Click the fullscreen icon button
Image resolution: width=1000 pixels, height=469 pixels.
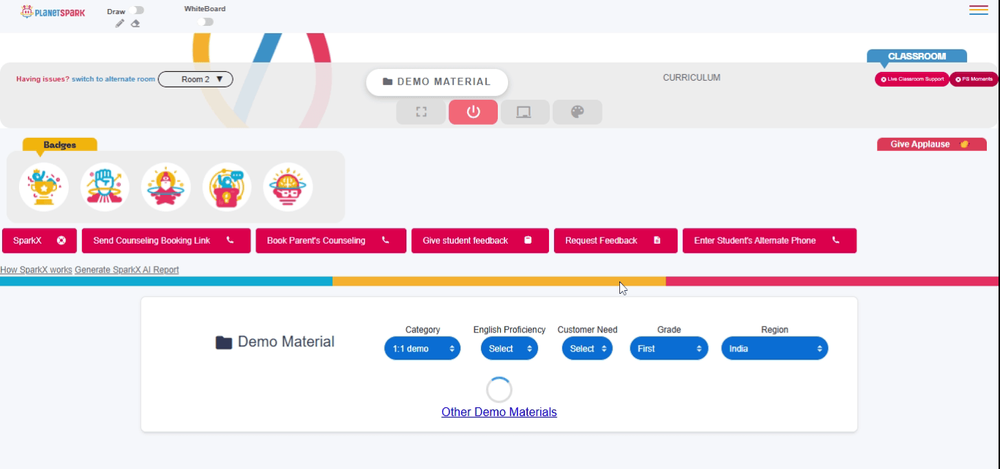point(421,112)
